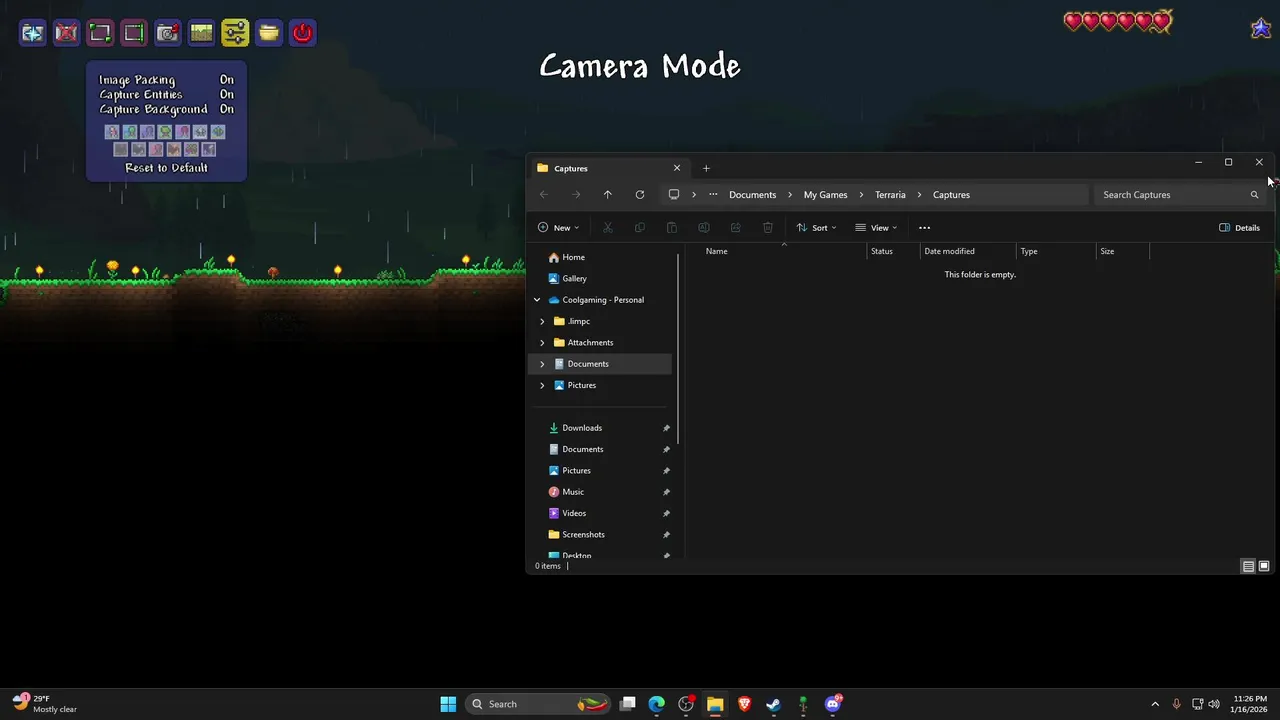The image size is (1280, 720).
Task: Open the Windows Start menu
Action: pyautogui.click(x=448, y=704)
